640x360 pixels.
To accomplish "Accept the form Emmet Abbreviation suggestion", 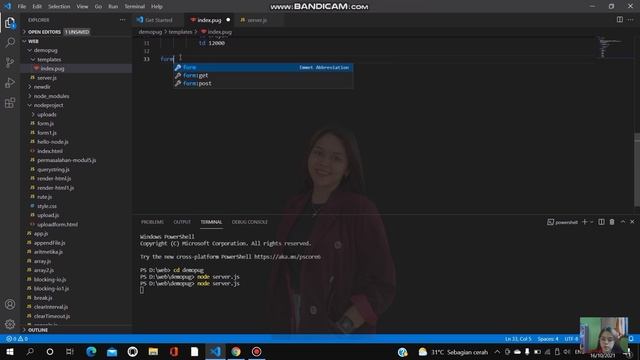I will [263, 67].
